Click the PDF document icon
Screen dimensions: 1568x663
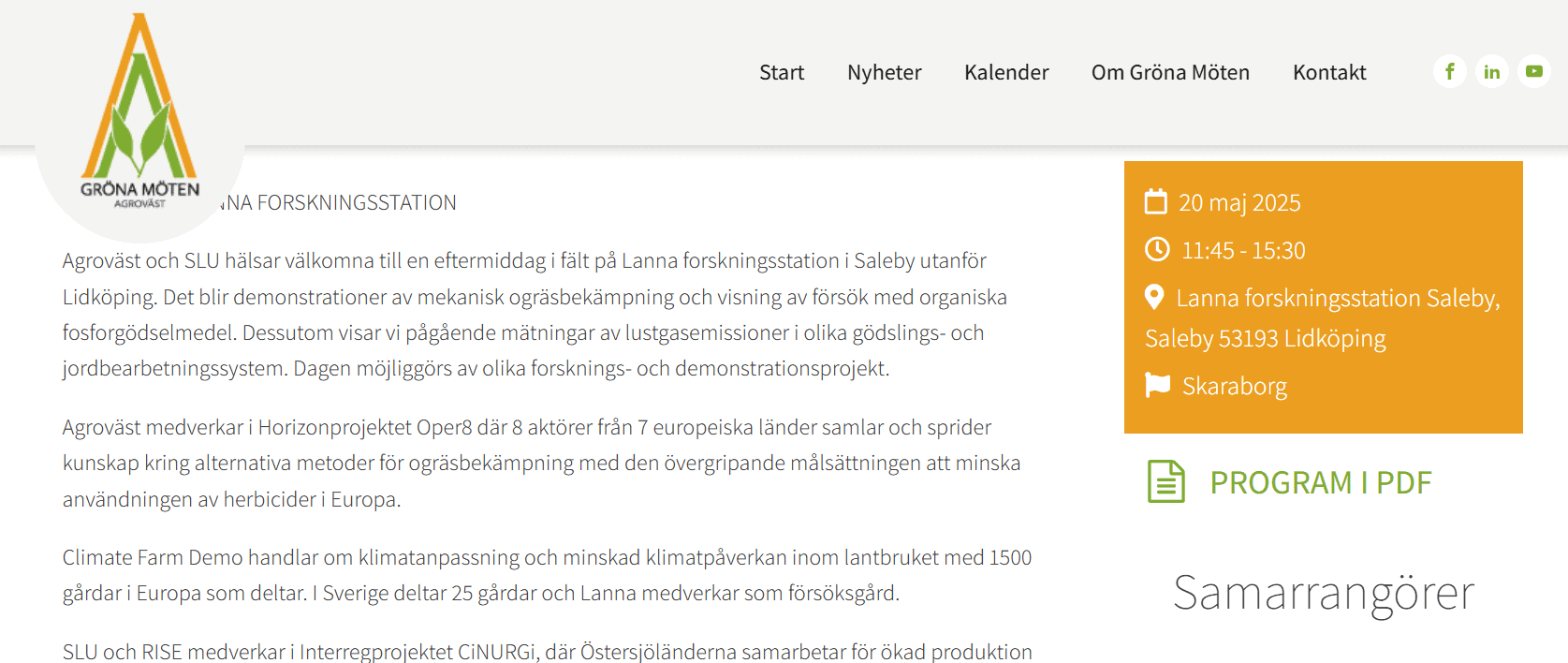[1166, 482]
